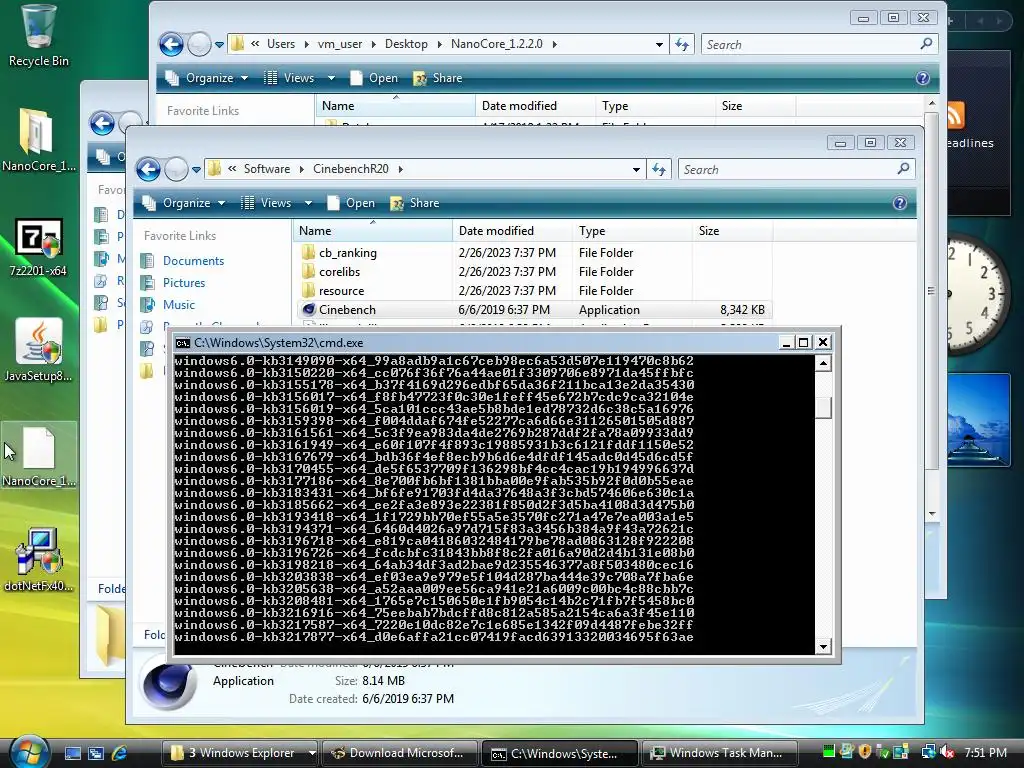Open Views dropdown arrow in CinebenchR20 window
This screenshot has width=1024, height=768.
click(308, 203)
